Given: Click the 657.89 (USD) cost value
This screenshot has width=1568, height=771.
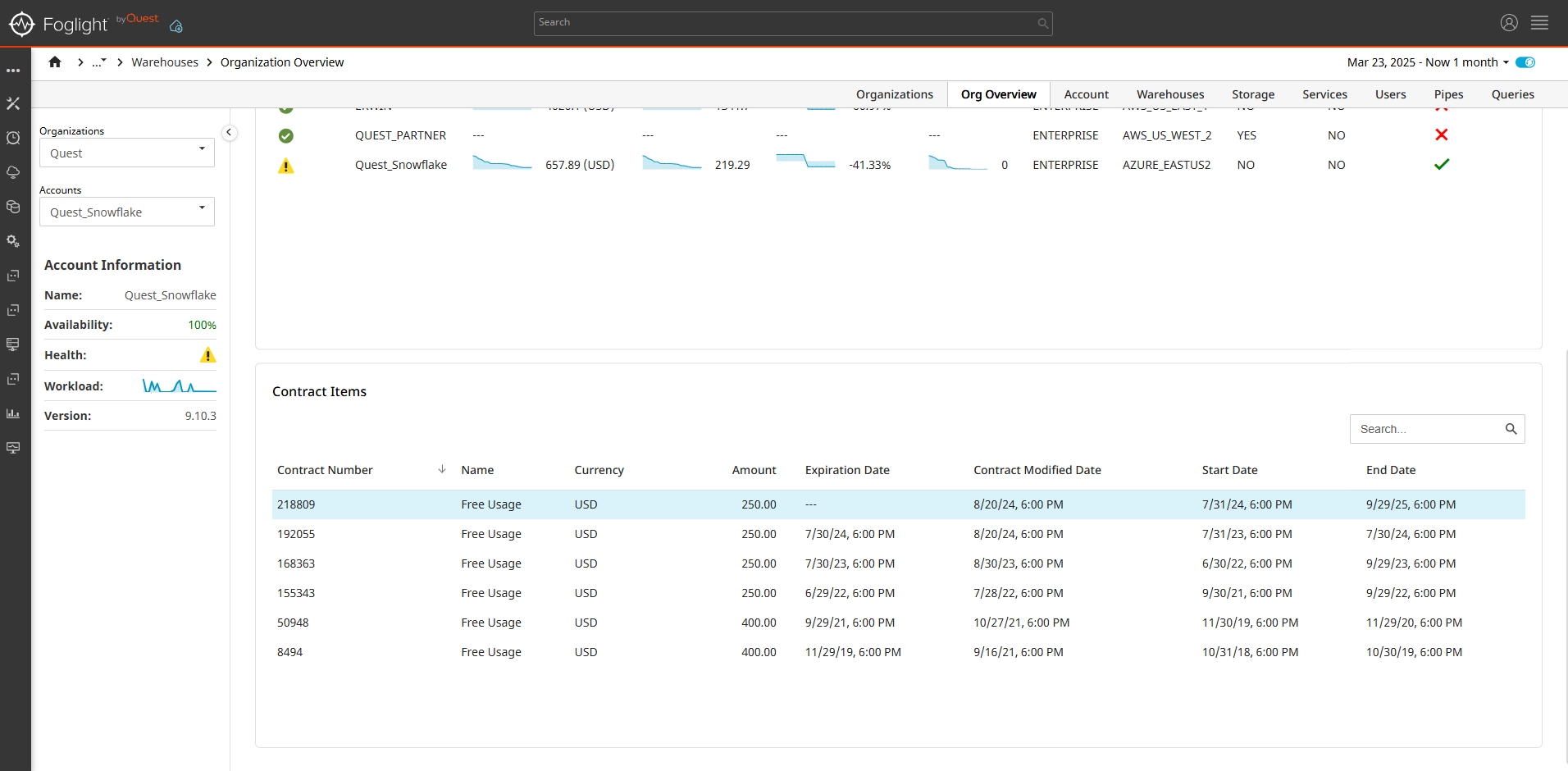Looking at the screenshot, I should click(x=580, y=165).
